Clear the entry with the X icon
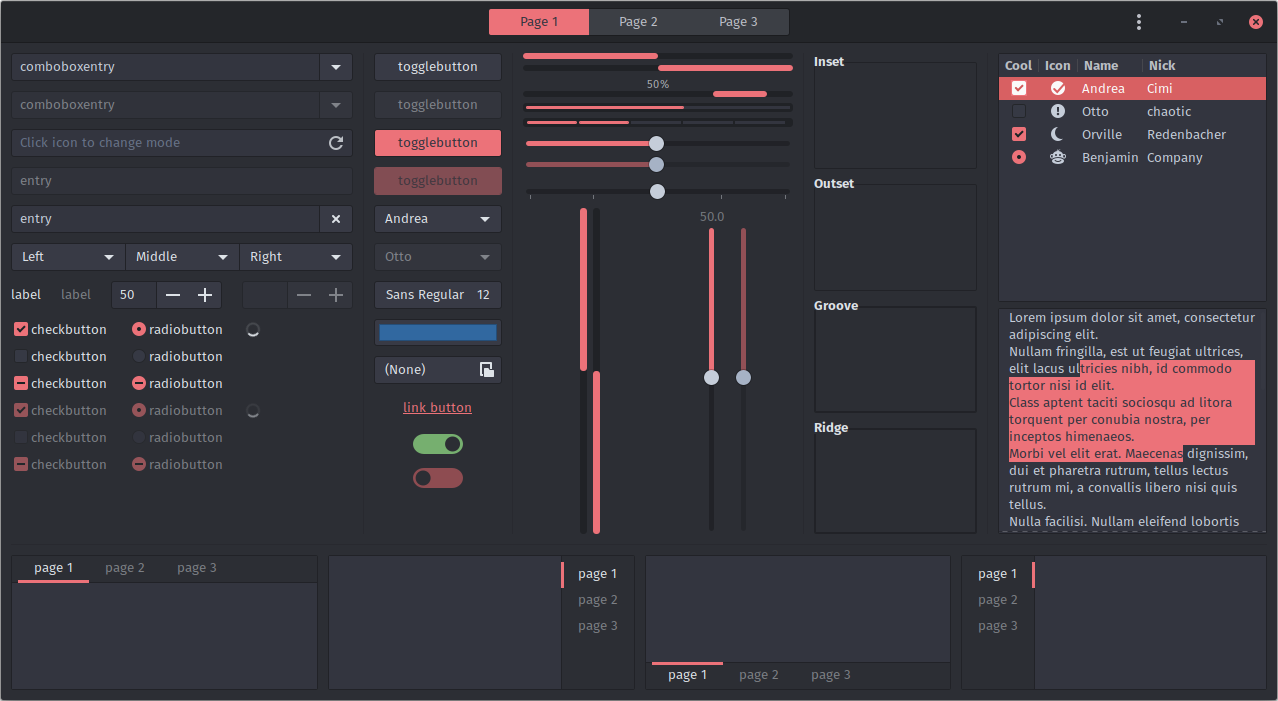 pyautogui.click(x=336, y=219)
